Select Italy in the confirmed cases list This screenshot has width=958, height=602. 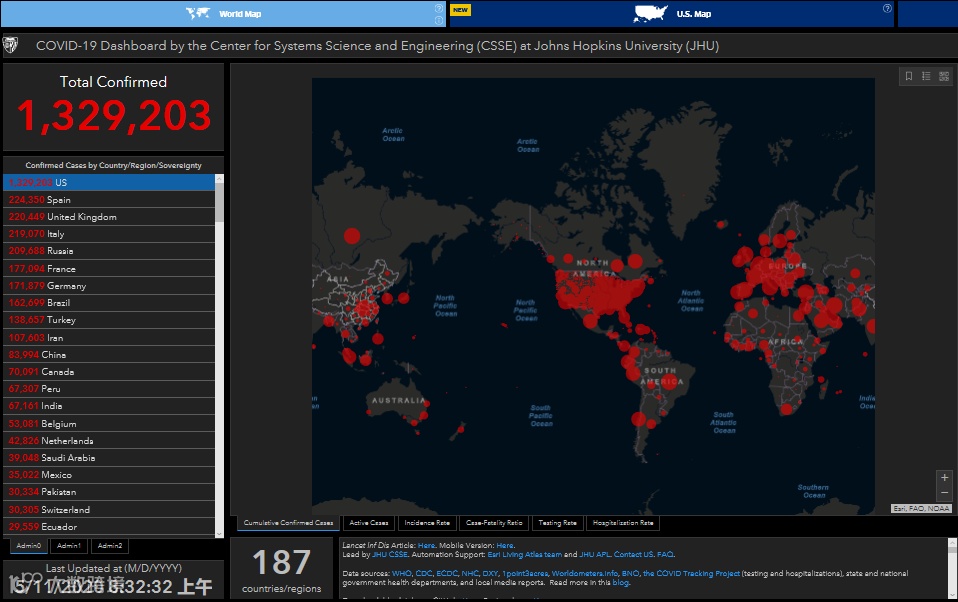tap(109, 234)
